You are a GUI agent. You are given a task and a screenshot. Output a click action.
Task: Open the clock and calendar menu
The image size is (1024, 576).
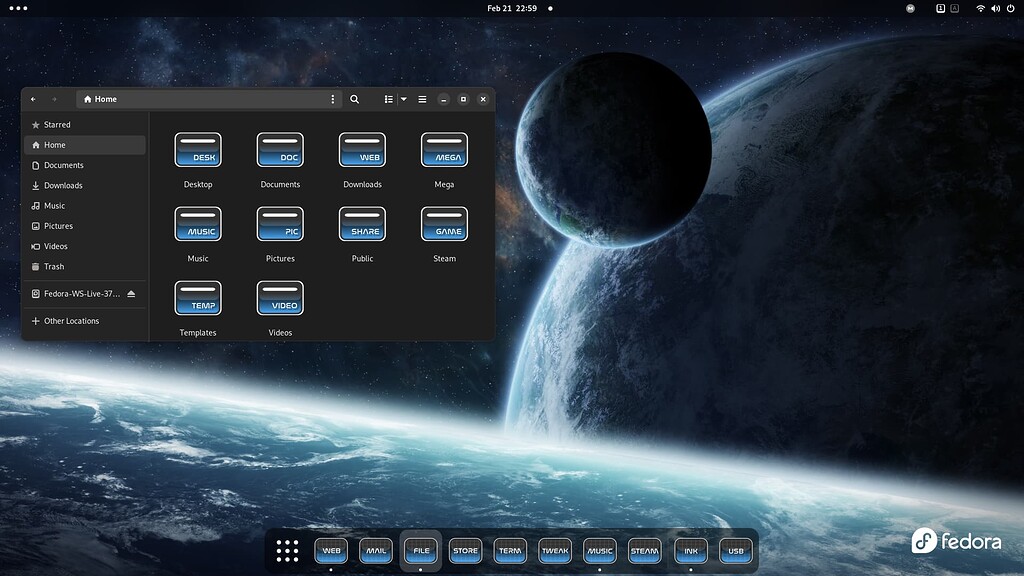[511, 7]
